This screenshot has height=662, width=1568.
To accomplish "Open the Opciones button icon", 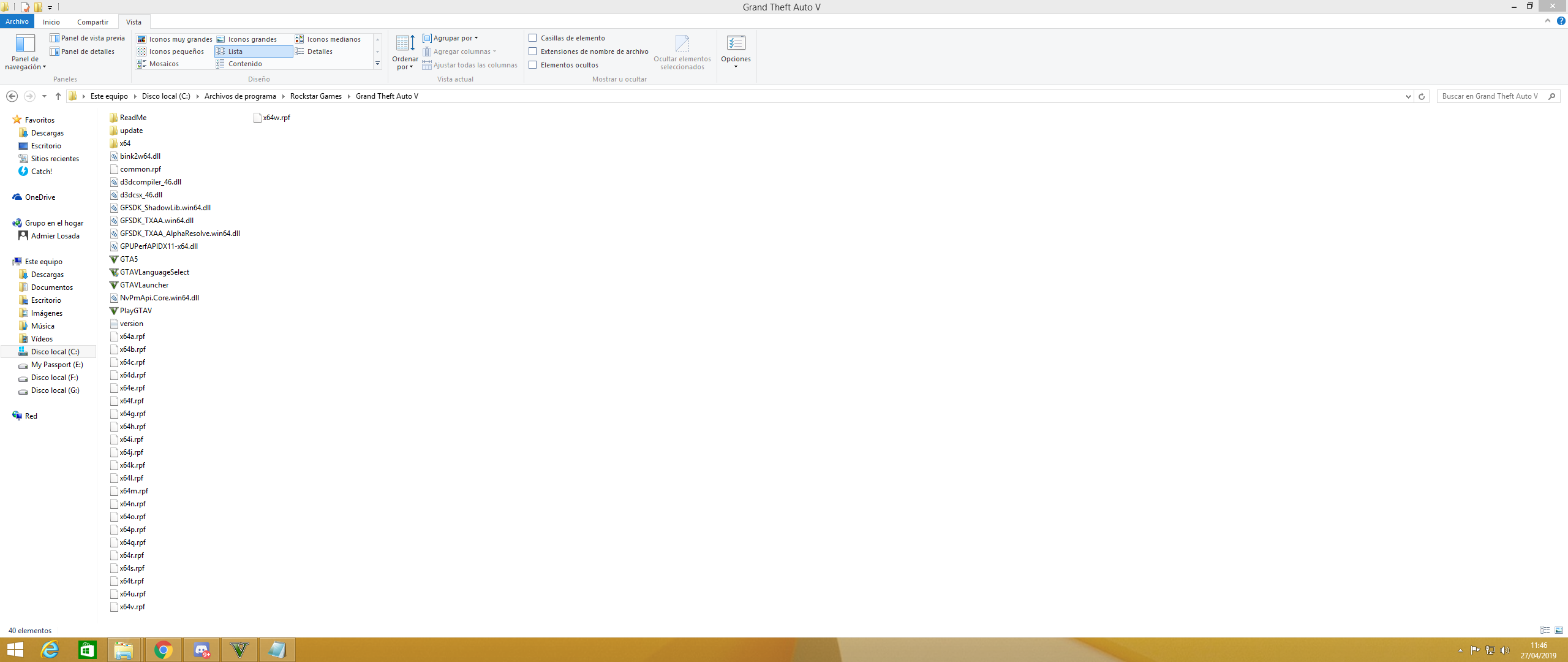I will click(x=736, y=44).
